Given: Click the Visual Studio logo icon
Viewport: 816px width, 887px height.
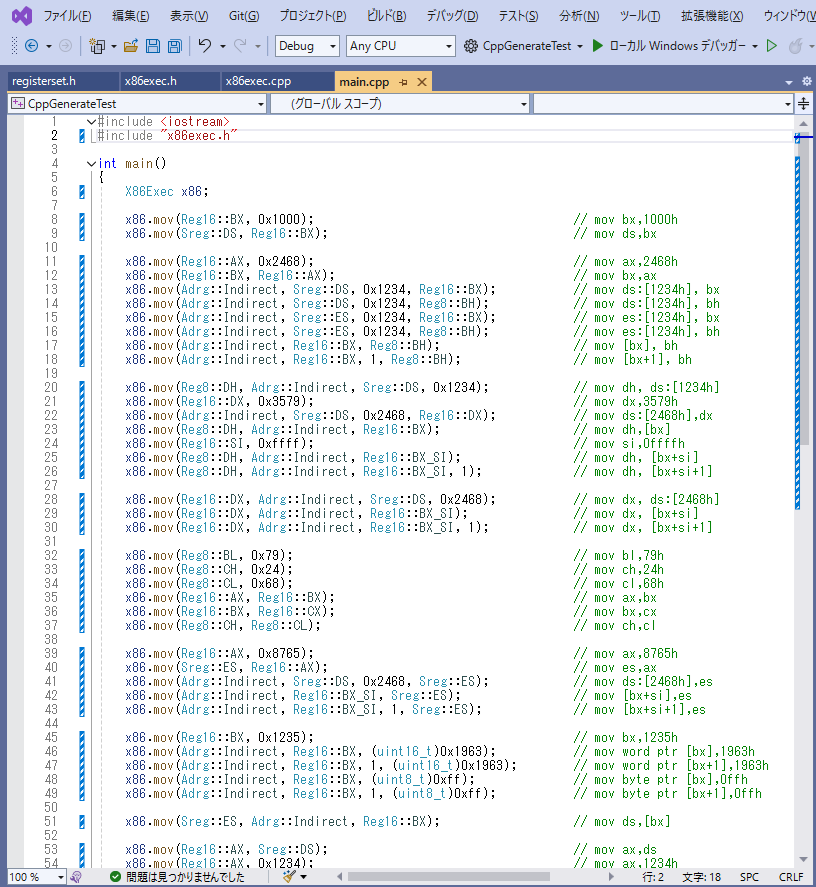Looking at the screenshot, I should tap(22, 16).
